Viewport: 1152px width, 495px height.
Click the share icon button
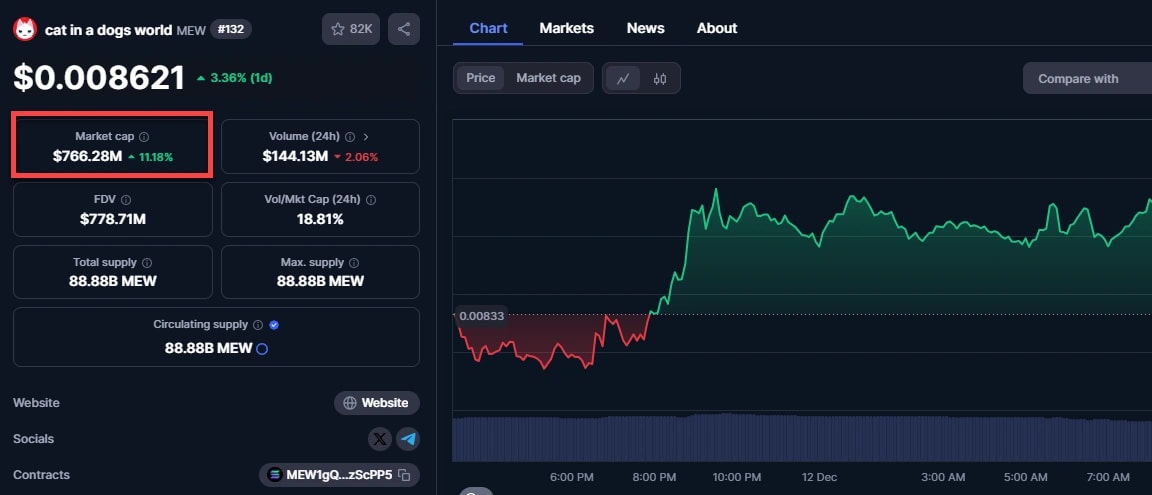(x=404, y=29)
